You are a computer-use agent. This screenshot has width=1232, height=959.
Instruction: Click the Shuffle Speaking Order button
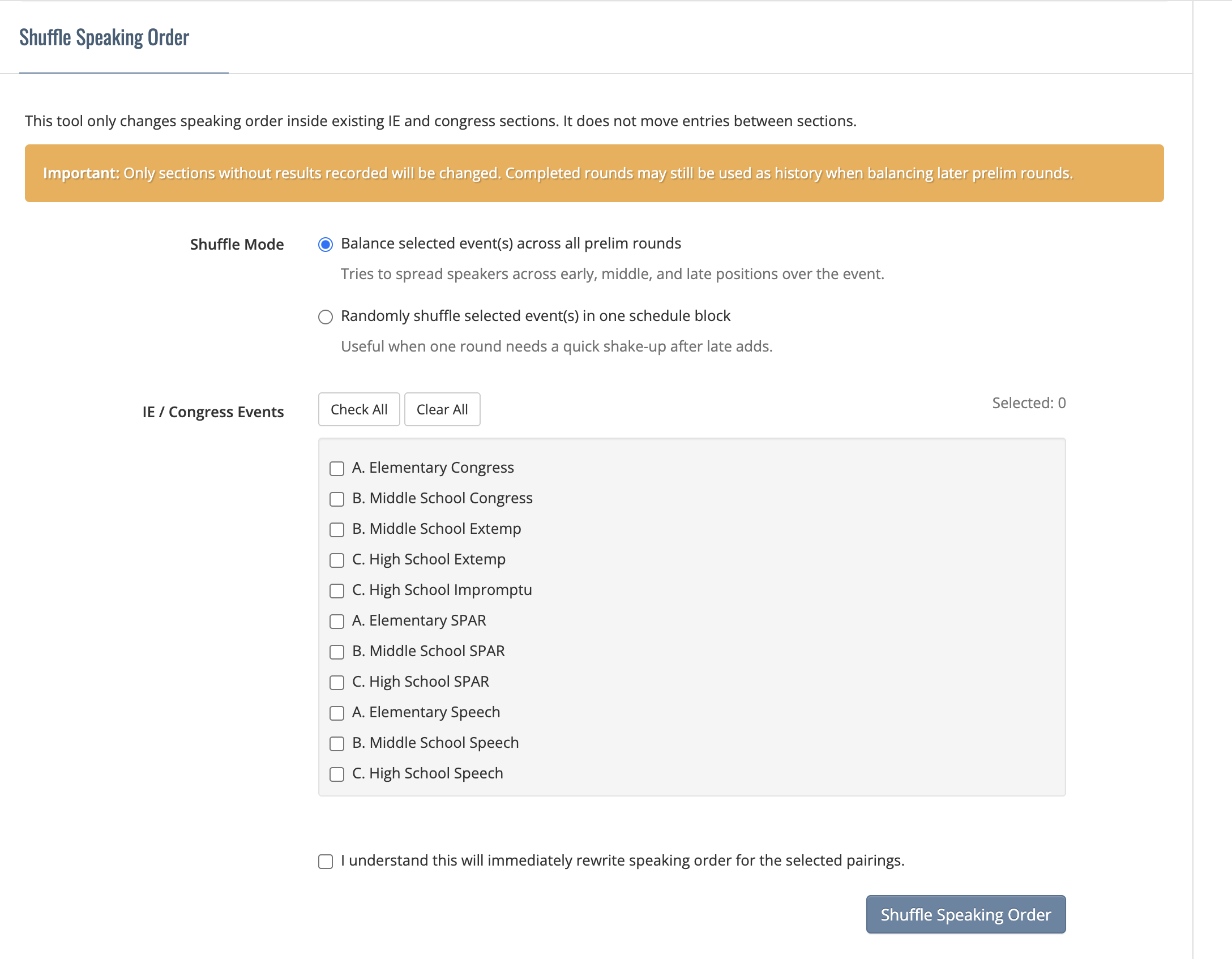[966, 914]
